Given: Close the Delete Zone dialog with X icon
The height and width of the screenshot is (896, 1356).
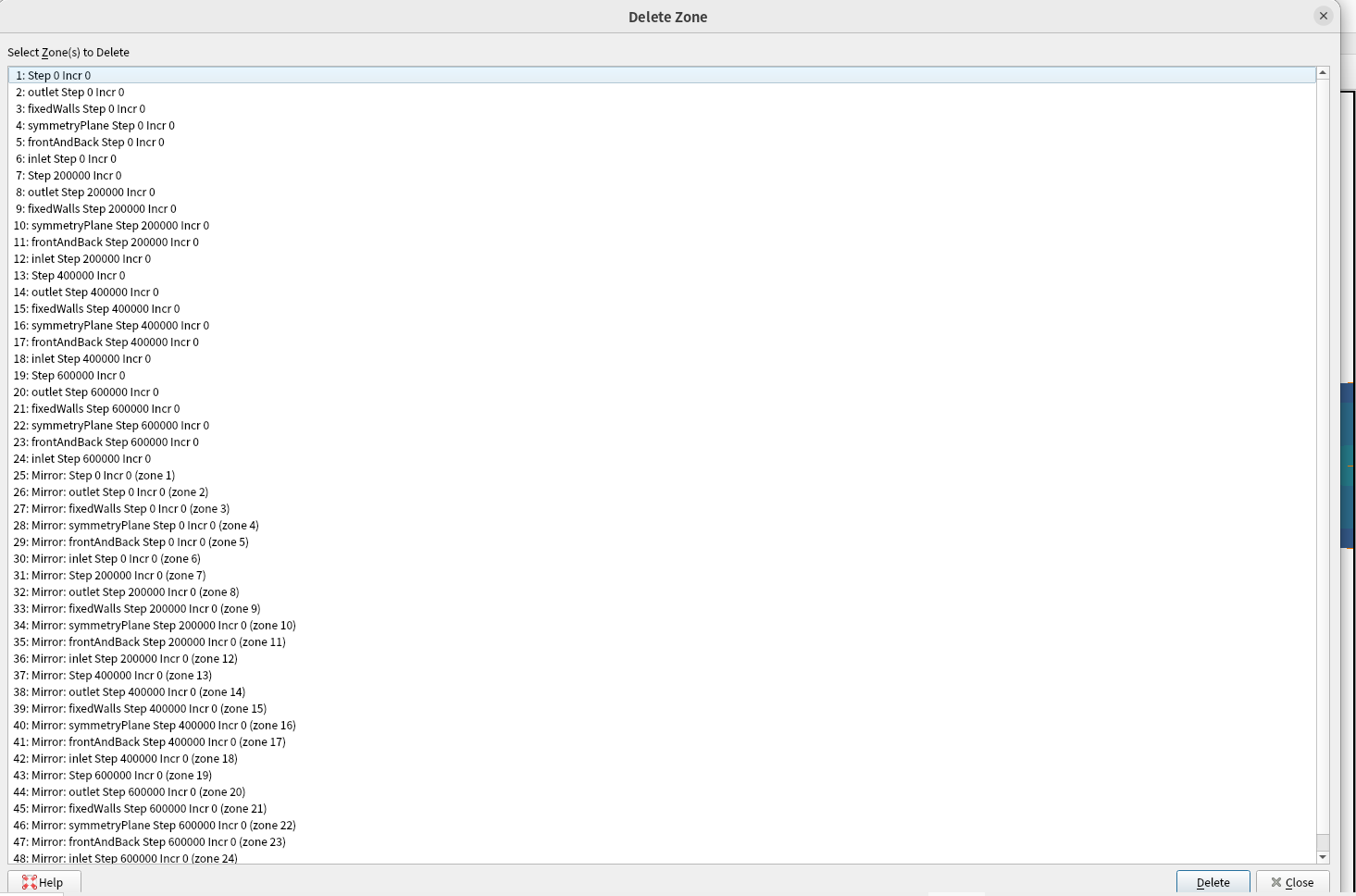Looking at the screenshot, I should coord(1323,16).
